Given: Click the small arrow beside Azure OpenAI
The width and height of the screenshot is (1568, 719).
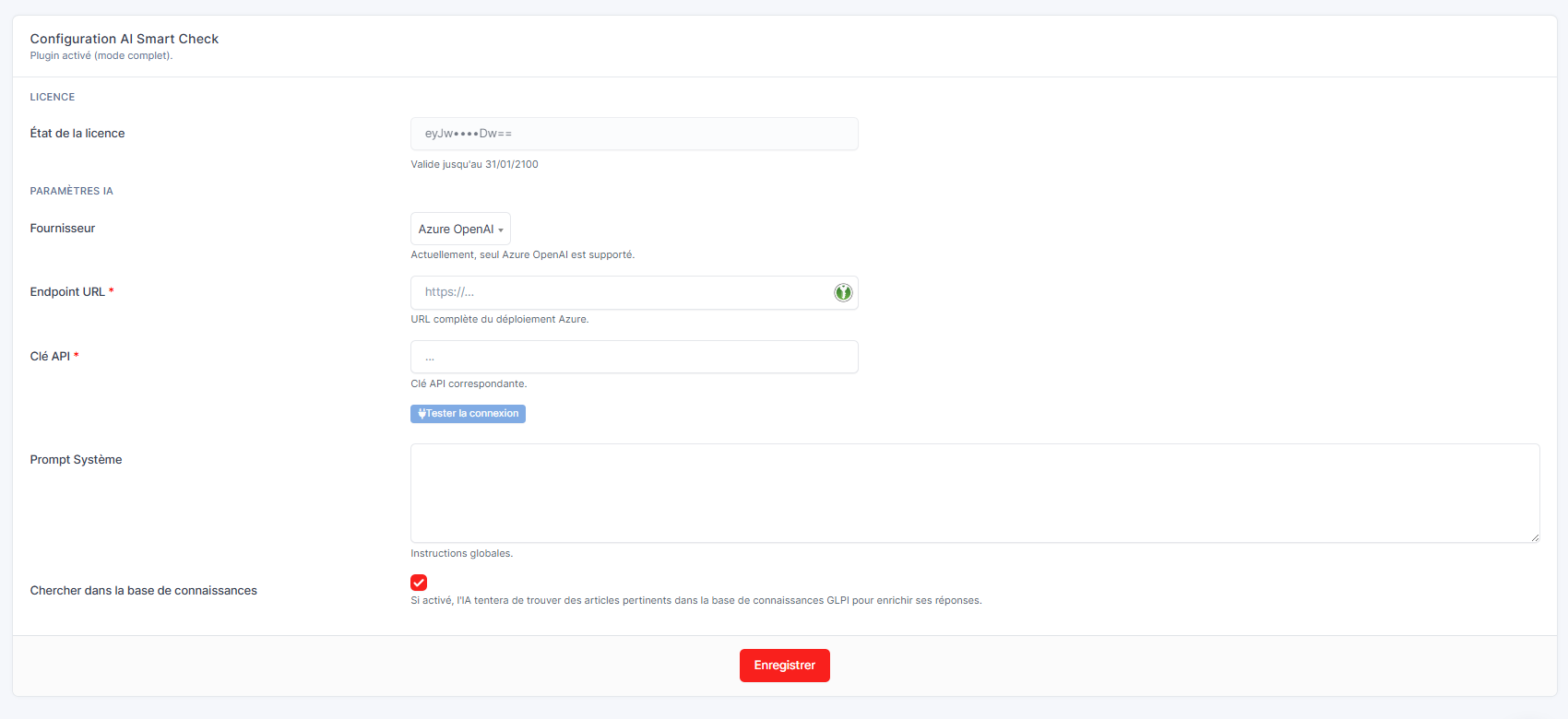Looking at the screenshot, I should pos(501,230).
